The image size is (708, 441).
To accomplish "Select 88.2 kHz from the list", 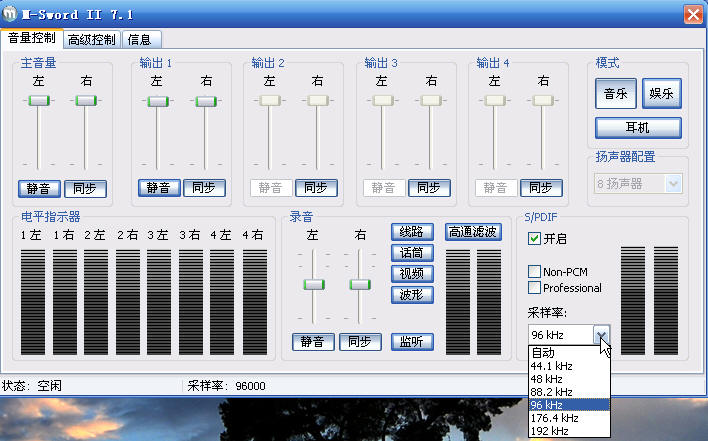I will [569, 392].
